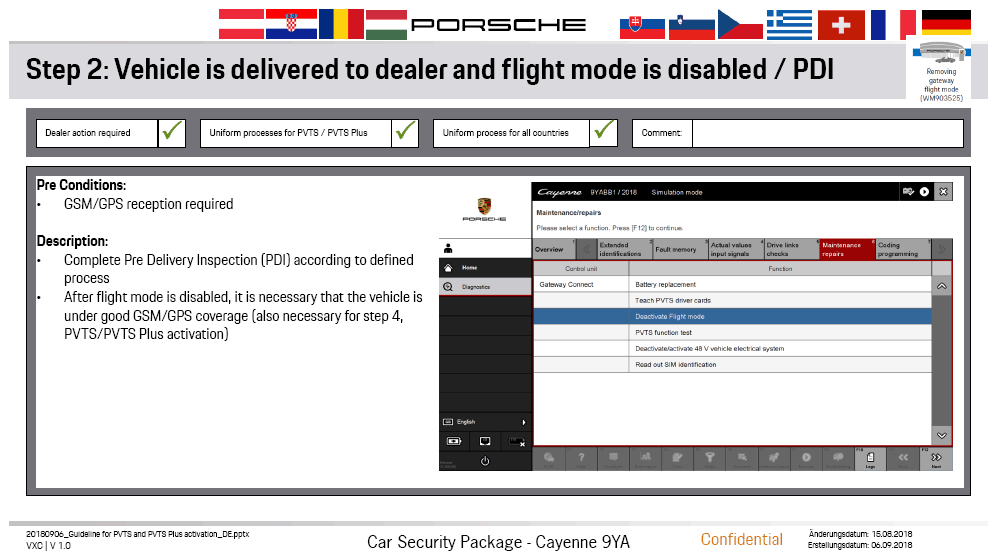Select Deactivate Flight mode row

(732, 317)
